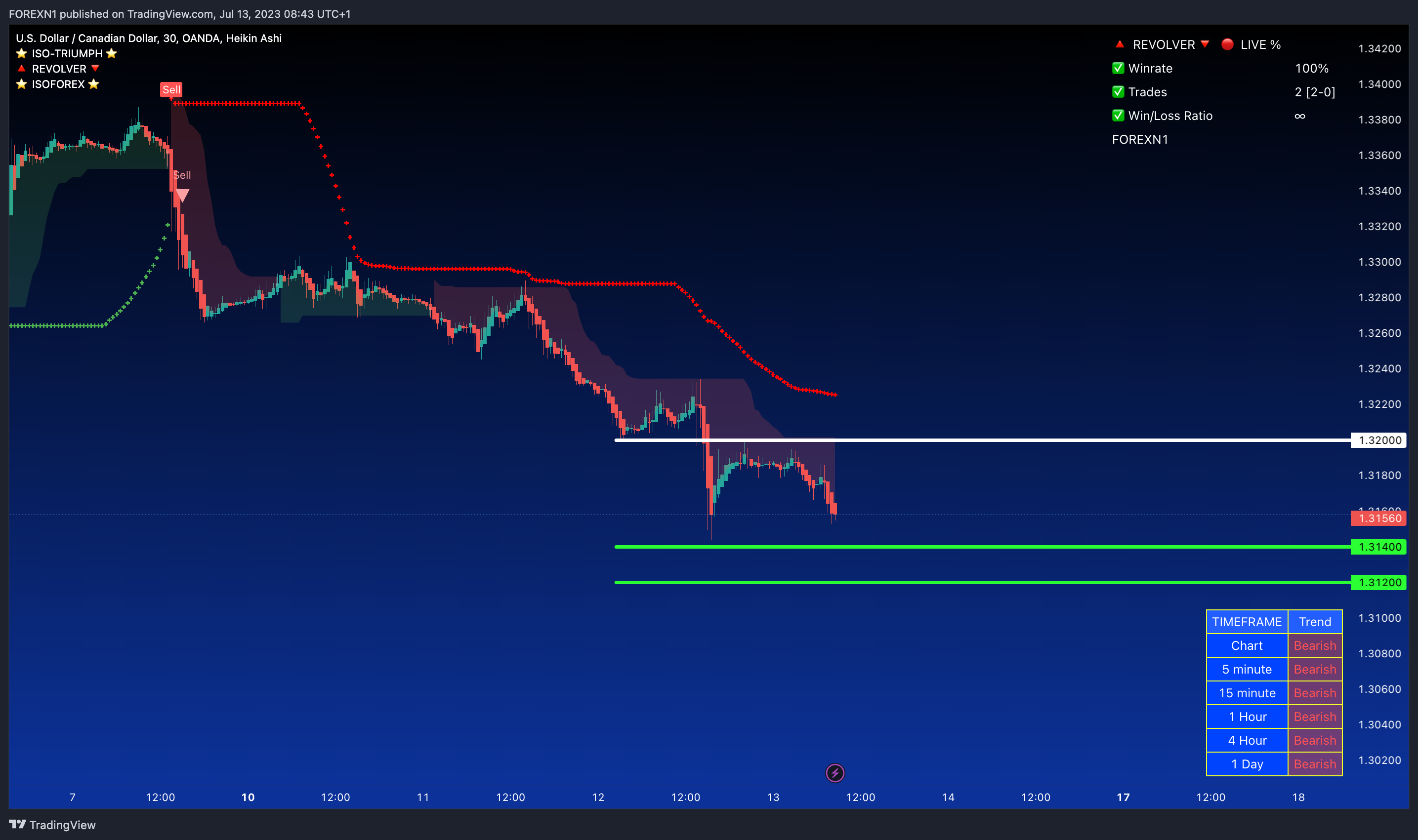Click the white 1.32000 price level label
Image resolution: width=1418 pixels, height=840 pixels.
tap(1378, 440)
